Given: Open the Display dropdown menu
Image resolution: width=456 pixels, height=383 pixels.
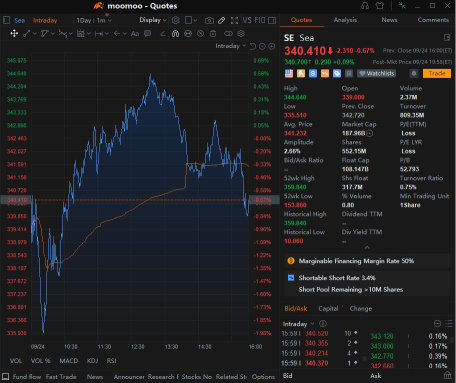Looking at the screenshot, I should pyautogui.click(x=153, y=20).
